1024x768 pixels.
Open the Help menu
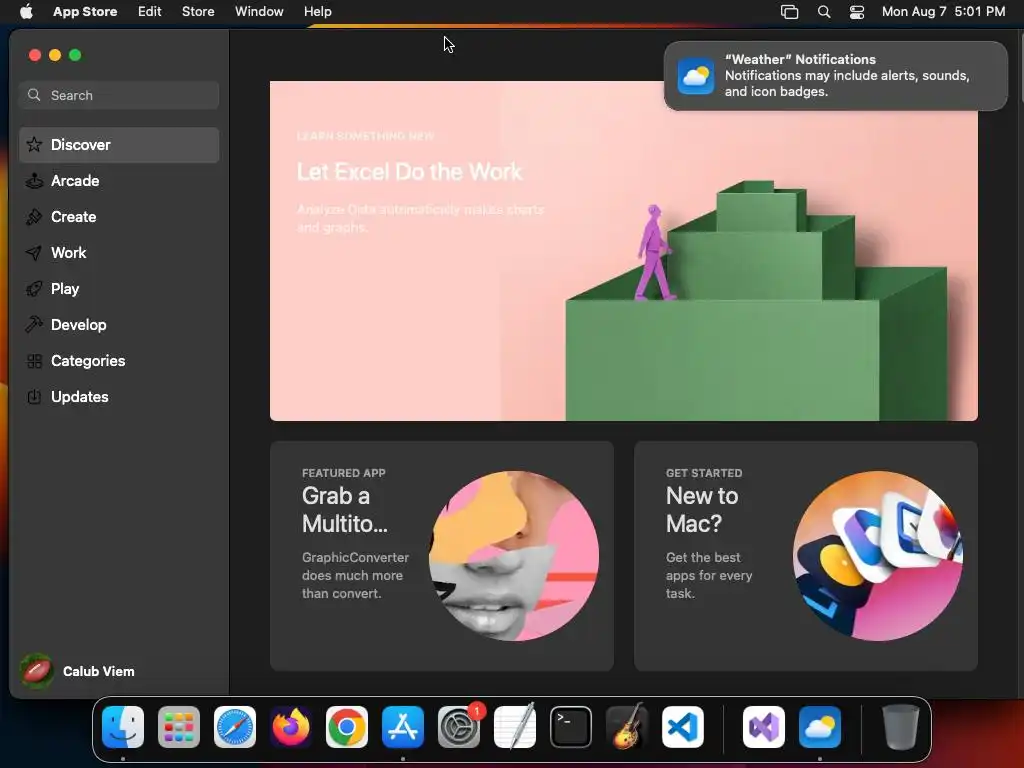317,12
